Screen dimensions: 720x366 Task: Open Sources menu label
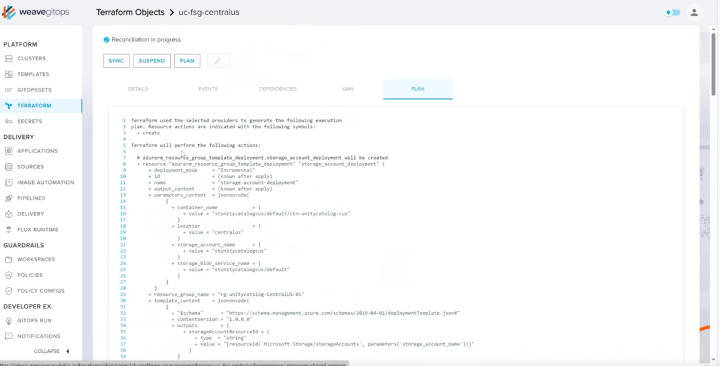(31, 167)
